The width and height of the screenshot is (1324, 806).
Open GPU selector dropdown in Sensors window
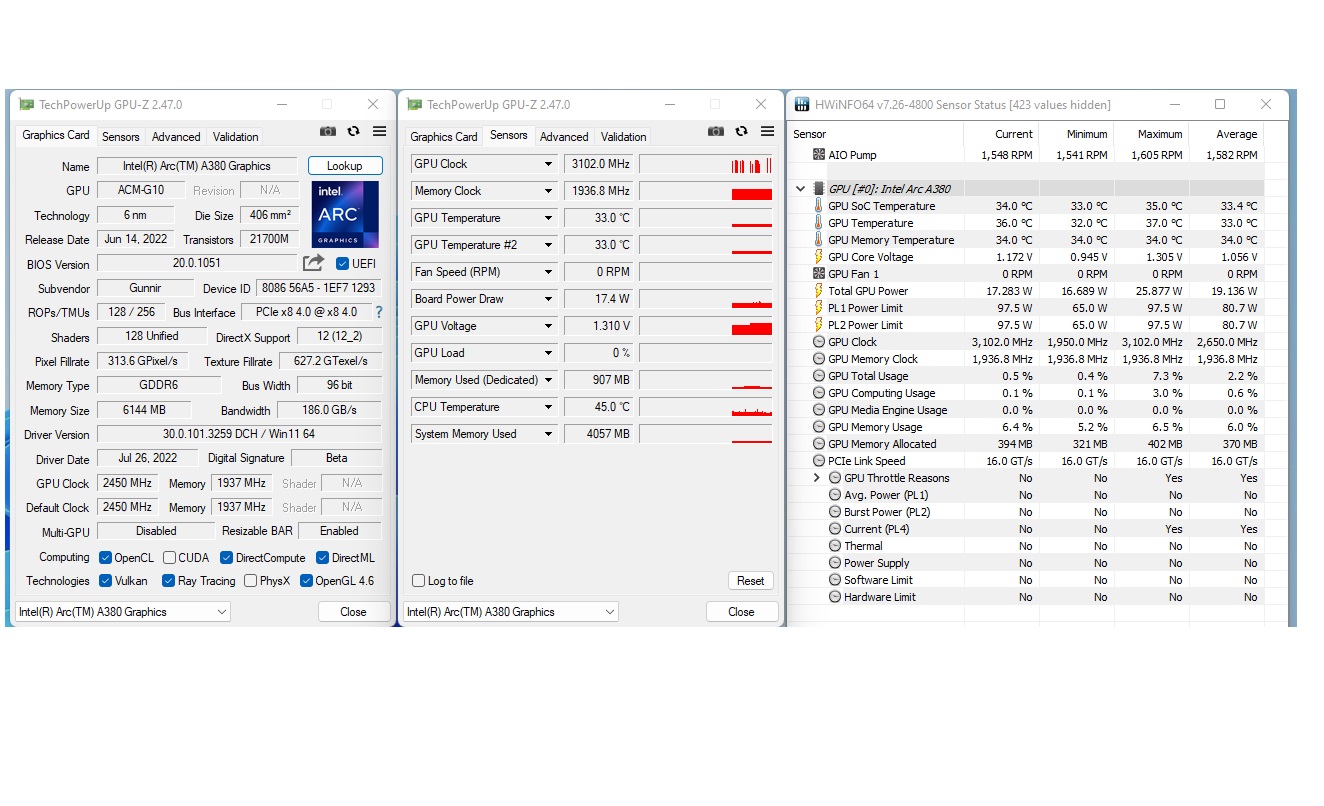coord(511,612)
